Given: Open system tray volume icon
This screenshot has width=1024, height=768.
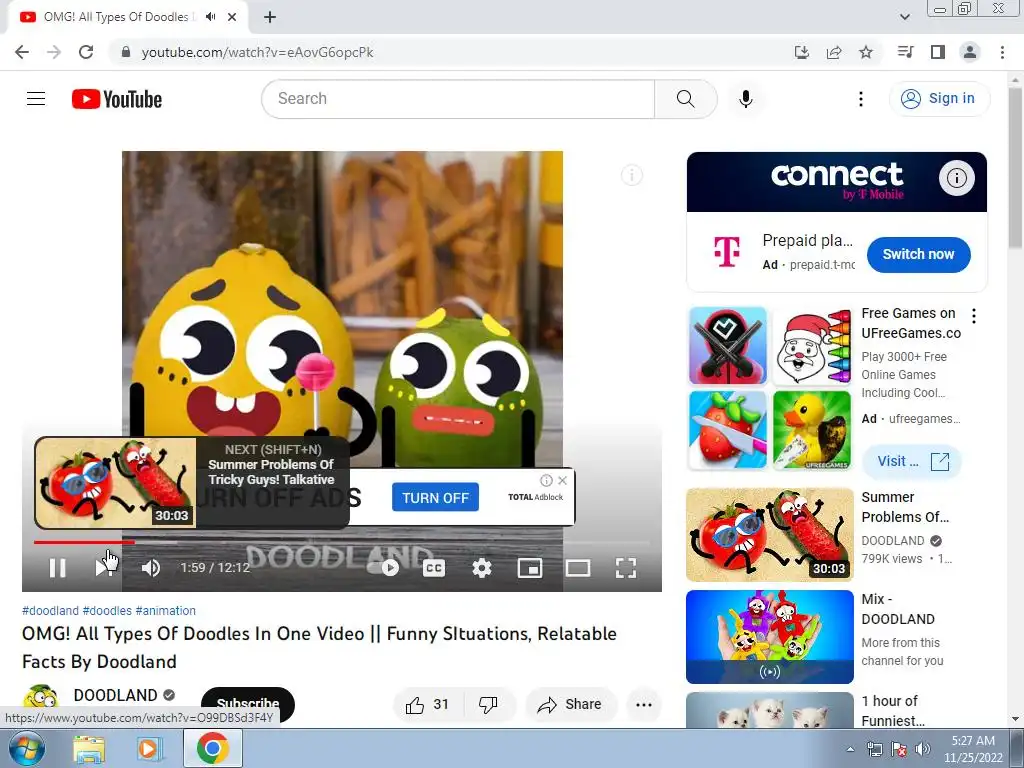Looking at the screenshot, I should (923, 749).
